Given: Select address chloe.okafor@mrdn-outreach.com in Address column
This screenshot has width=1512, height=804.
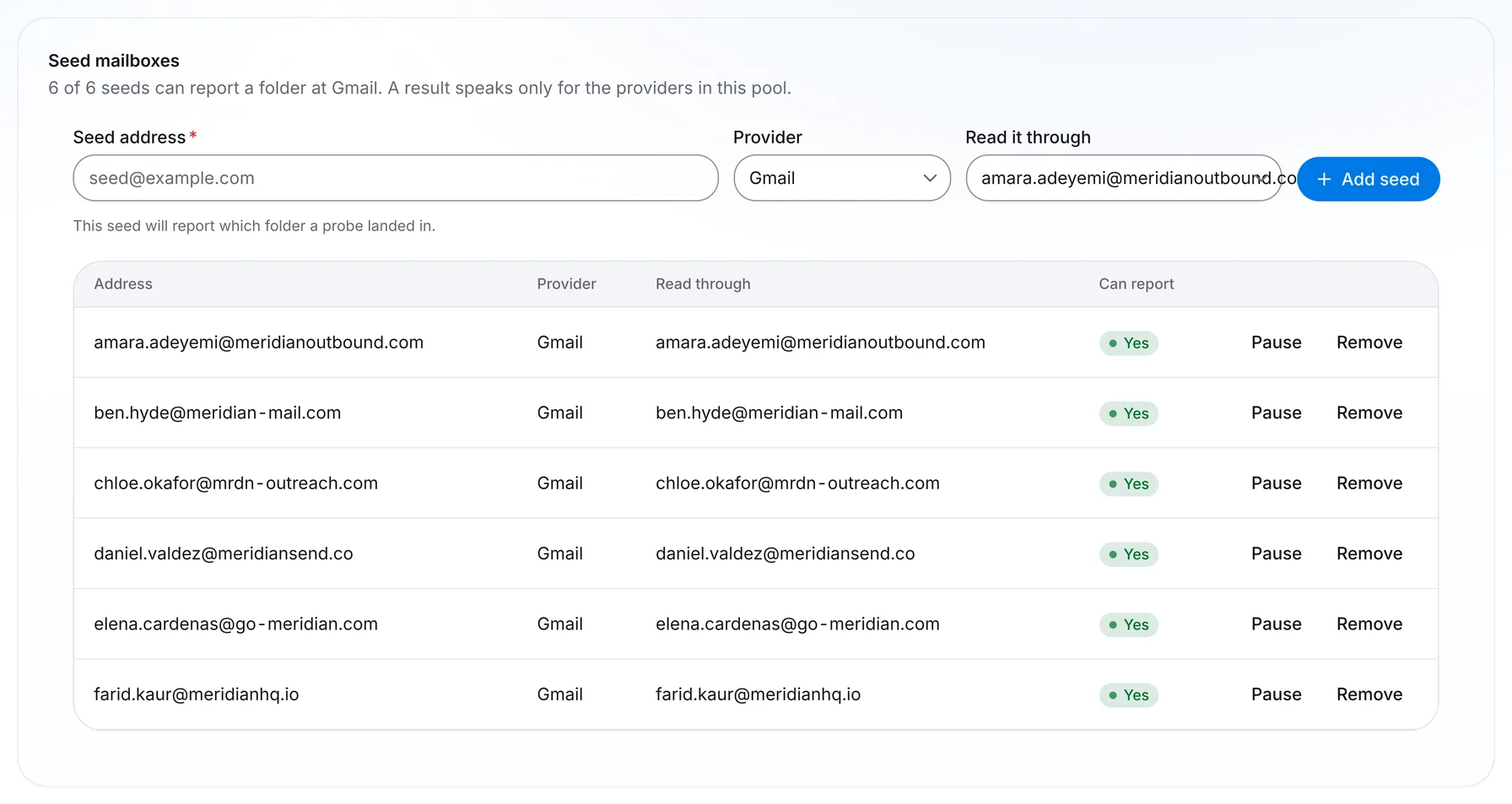Looking at the screenshot, I should click(x=235, y=483).
